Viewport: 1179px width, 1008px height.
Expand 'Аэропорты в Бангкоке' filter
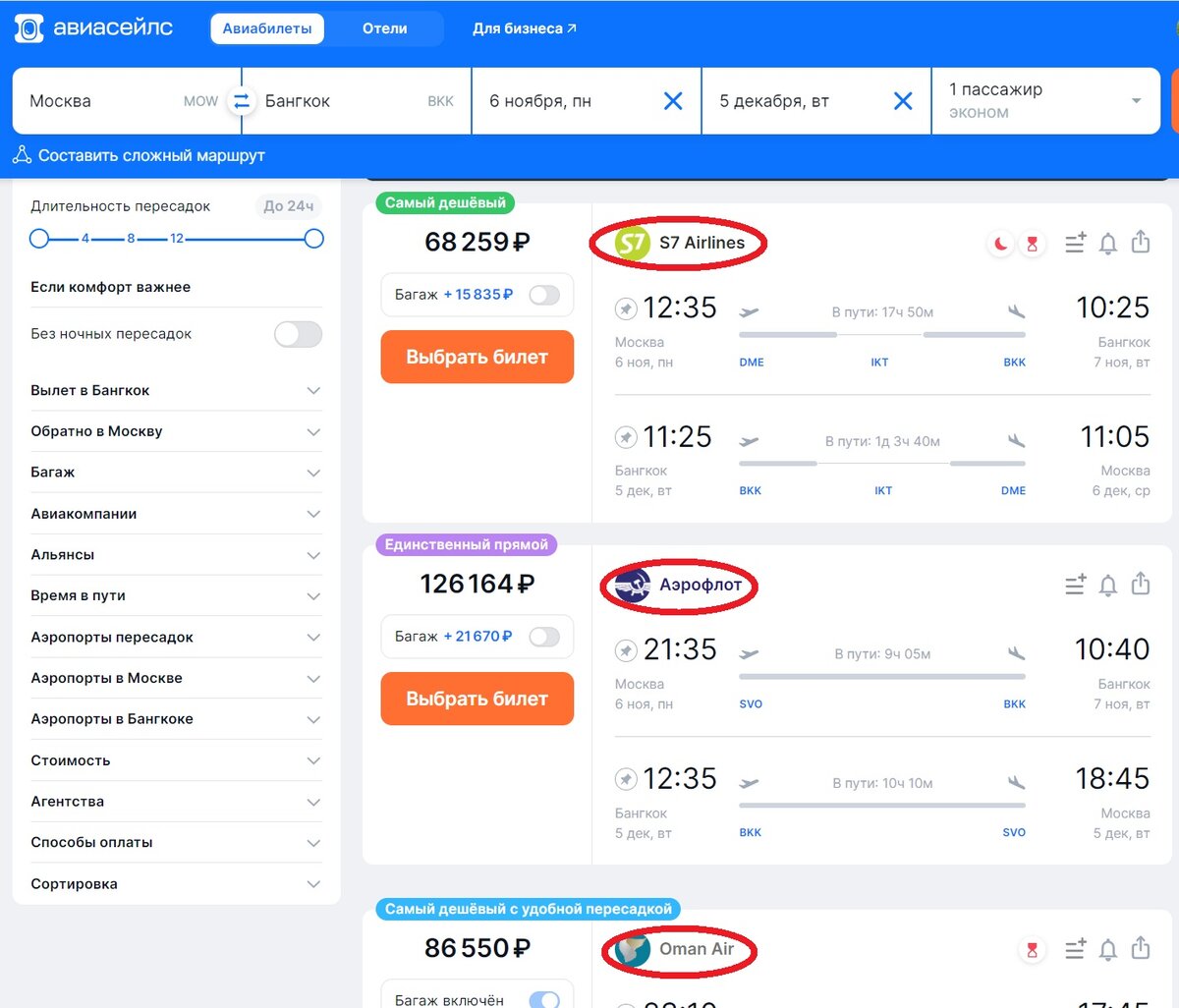pyautogui.click(x=176, y=719)
